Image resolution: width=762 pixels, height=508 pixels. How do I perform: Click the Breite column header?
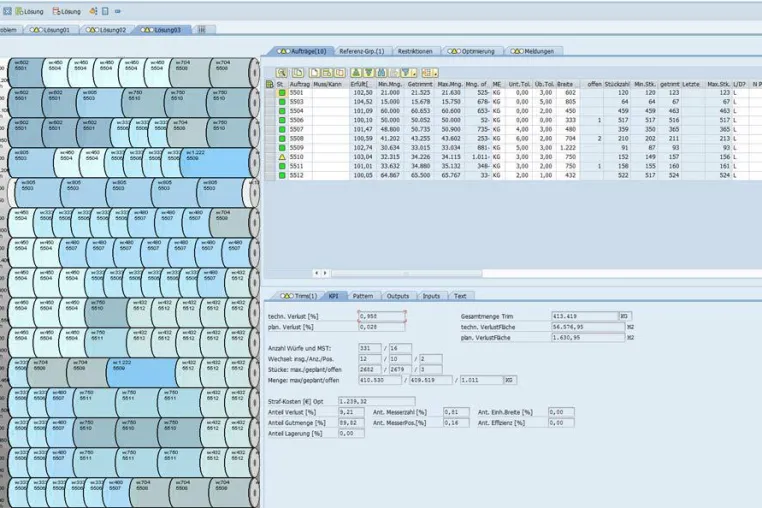tap(565, 84)
